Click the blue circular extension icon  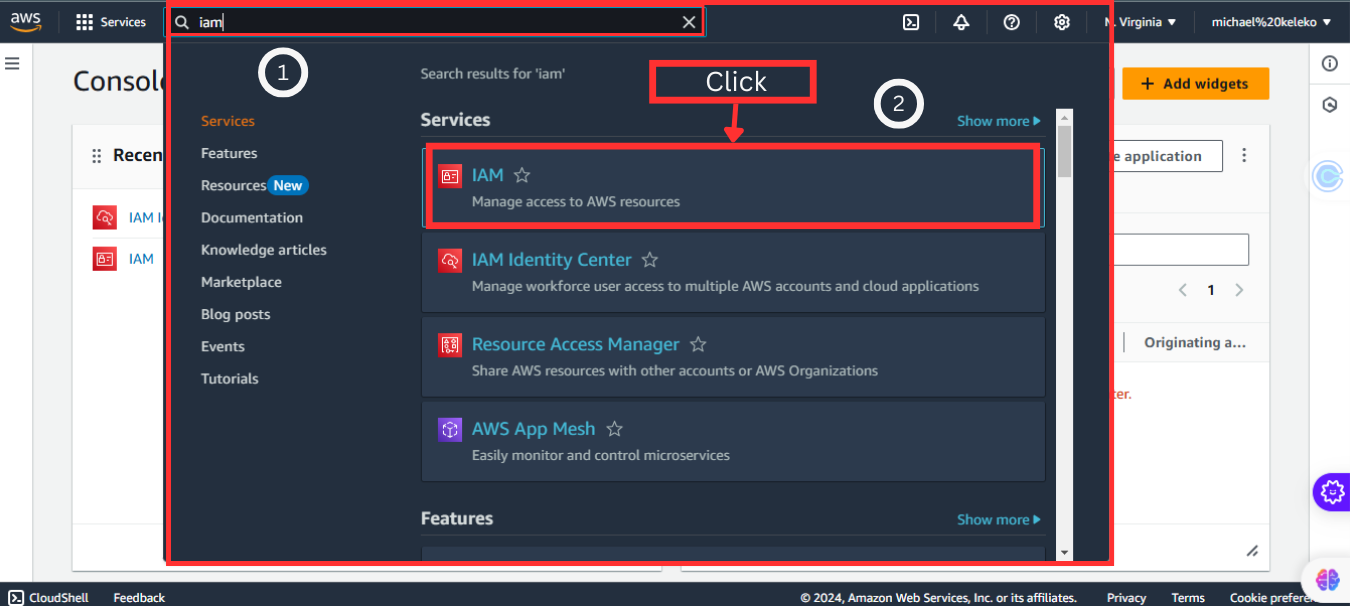coord(1328,177)
